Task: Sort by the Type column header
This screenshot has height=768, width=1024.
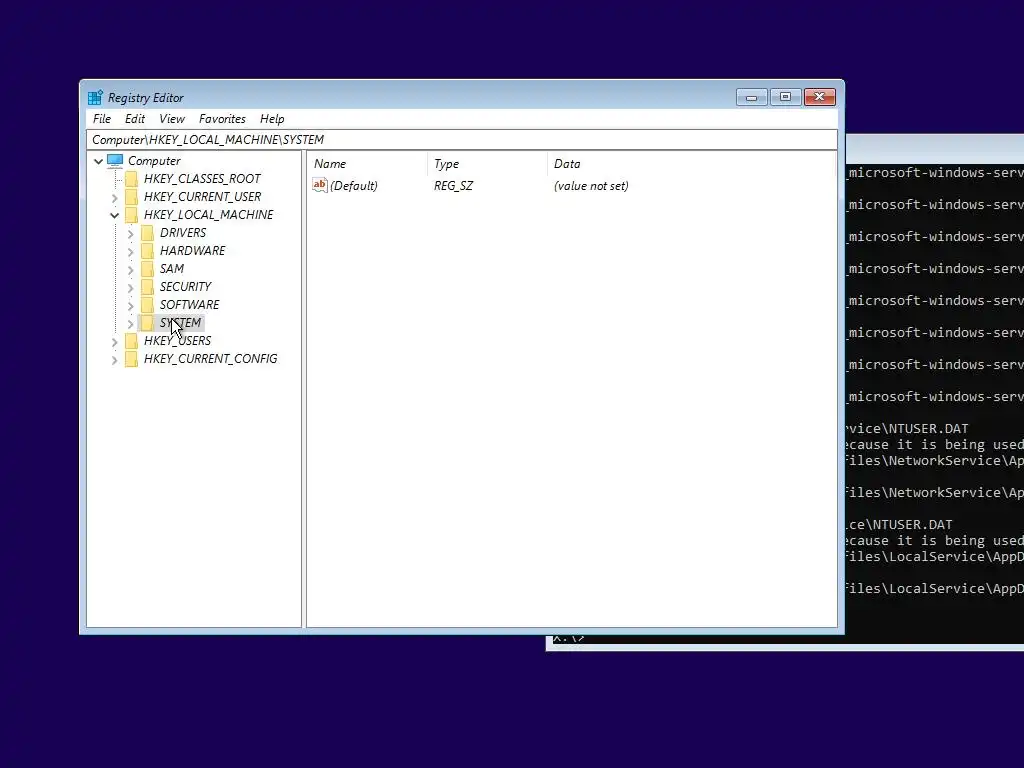Action: (x=487, y=164)
